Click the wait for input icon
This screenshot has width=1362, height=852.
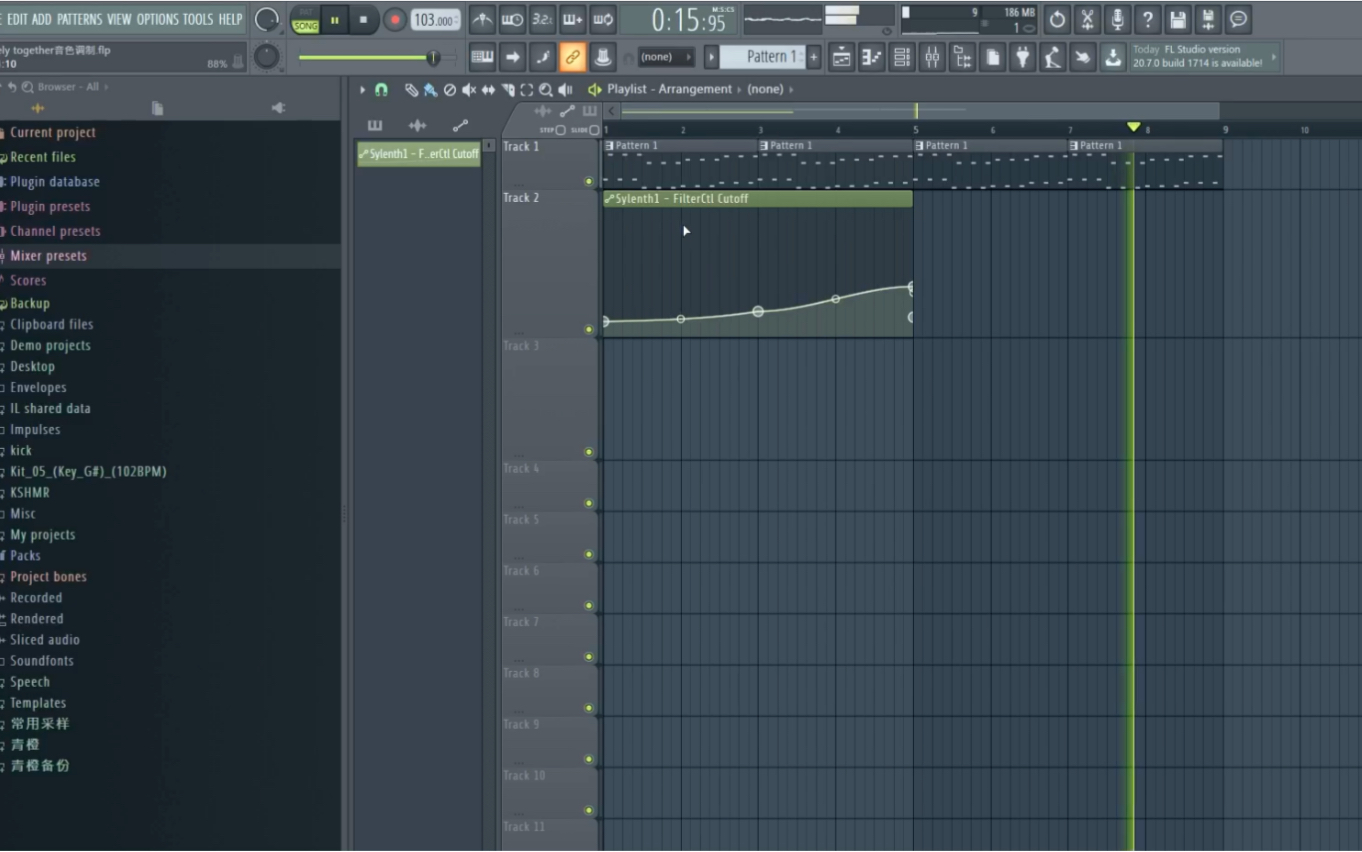[513, 19]
